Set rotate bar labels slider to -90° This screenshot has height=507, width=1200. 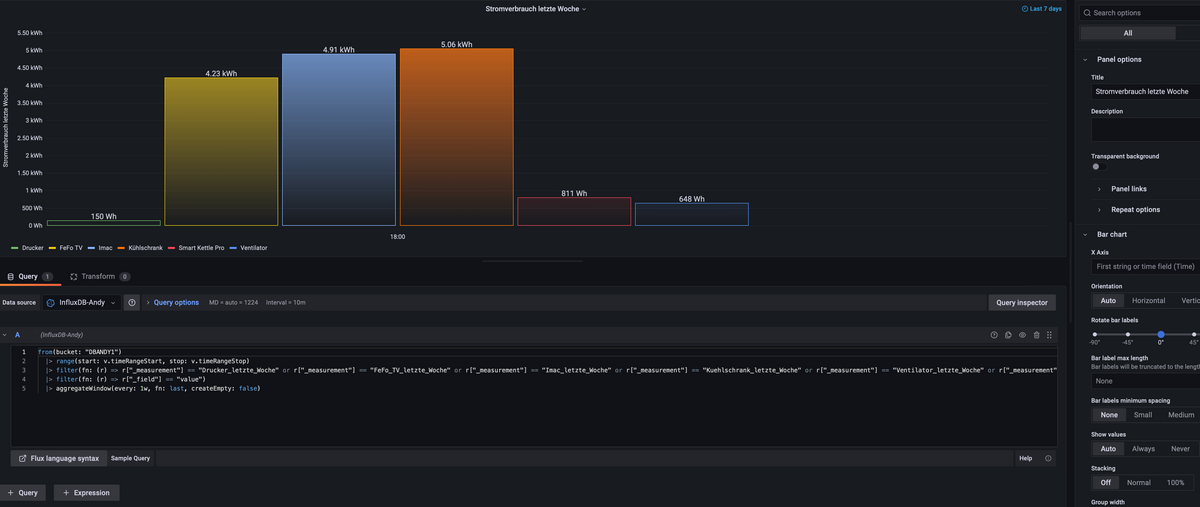pyautogui.click(x=1095, y=334)
